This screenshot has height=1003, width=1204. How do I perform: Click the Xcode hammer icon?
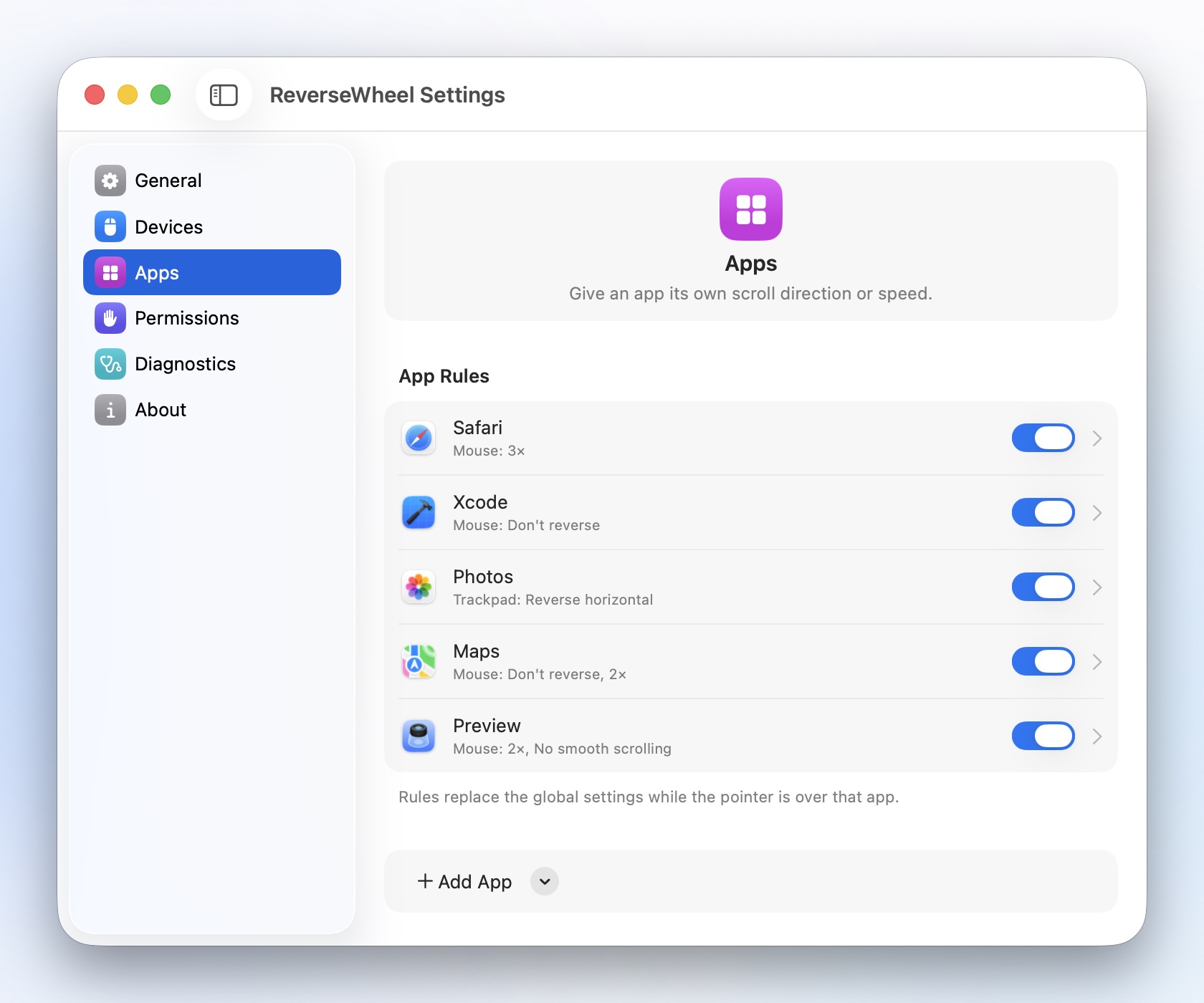[419, 513]
